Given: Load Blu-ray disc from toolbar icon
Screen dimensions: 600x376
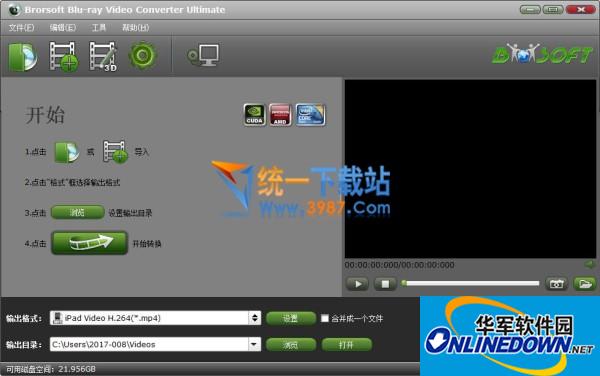Looking at the screenshot, I should pos(23,57).
